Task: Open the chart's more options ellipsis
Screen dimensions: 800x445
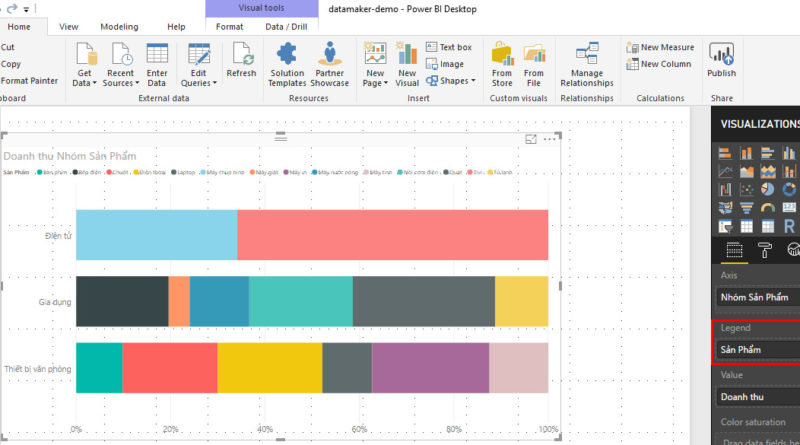Action: point(550,140)
